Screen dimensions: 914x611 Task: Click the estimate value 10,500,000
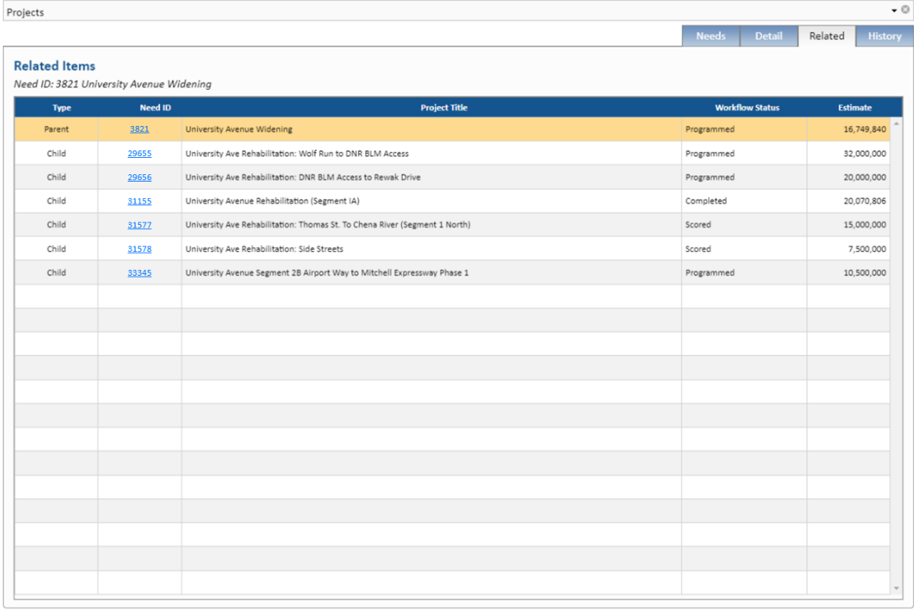tap(864, 273)
